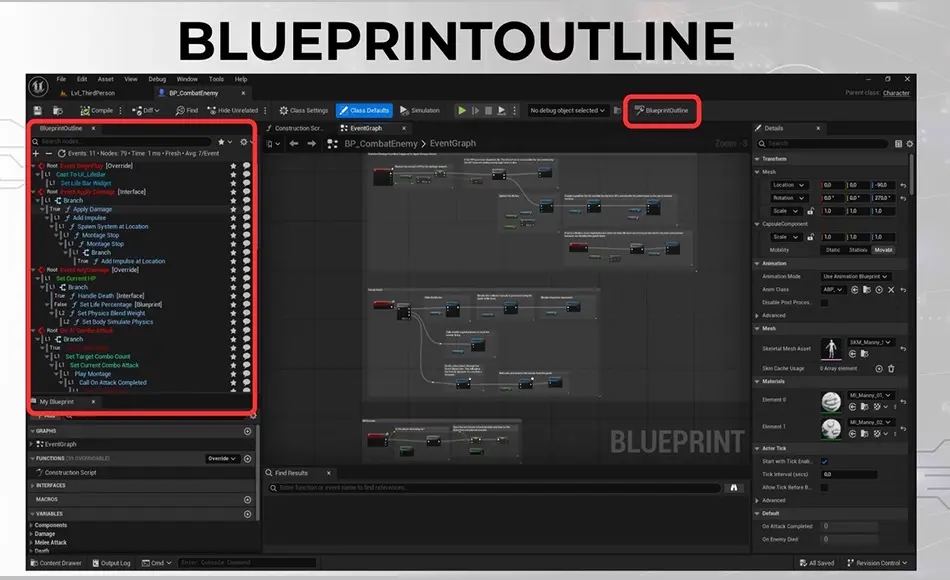The width and height of the screenshot is (950, 580).
Task: Open the Find tool in the toolbar
Action: click(187, 110)
